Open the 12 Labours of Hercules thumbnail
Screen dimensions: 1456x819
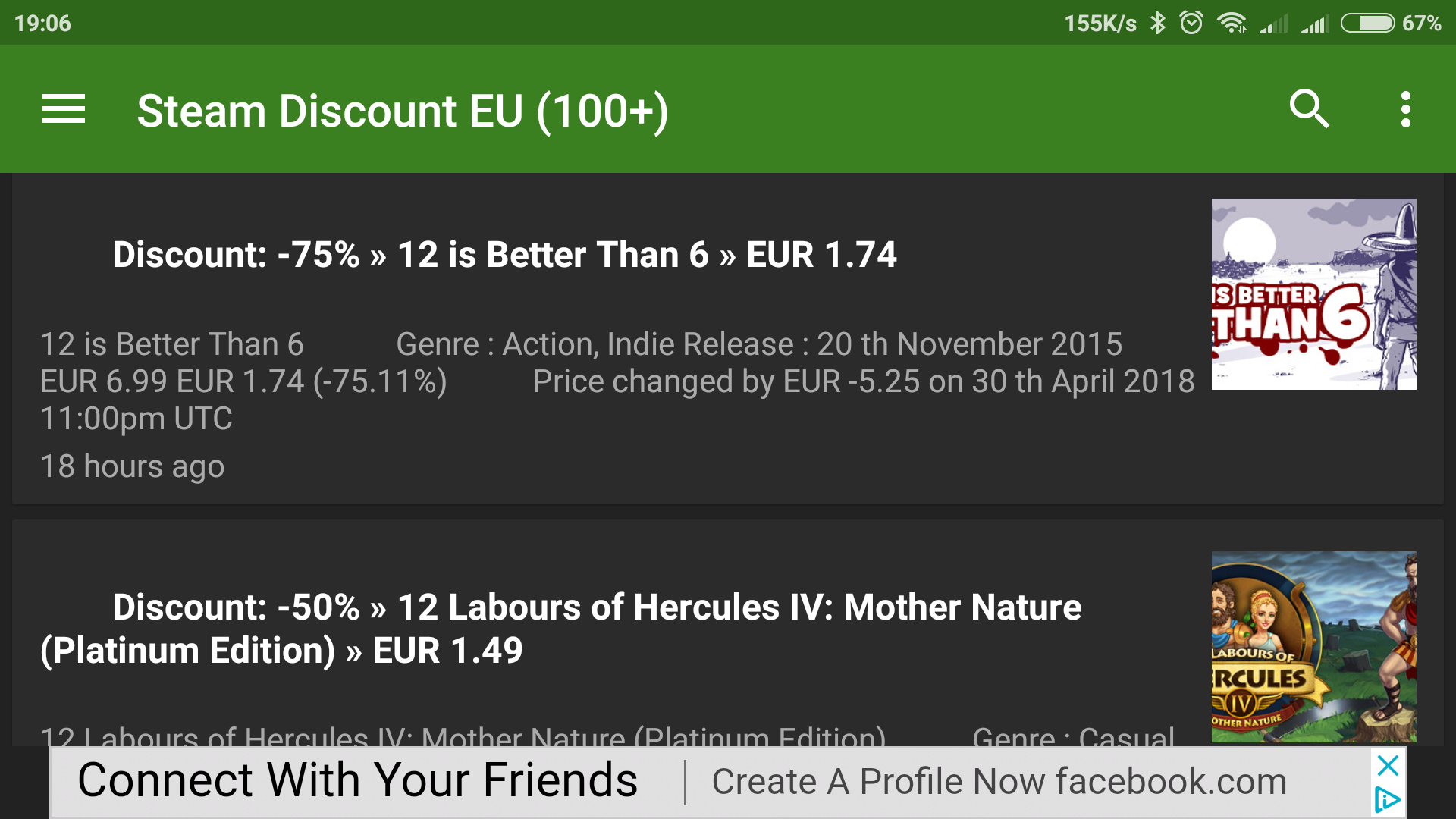coord(1313,646)
